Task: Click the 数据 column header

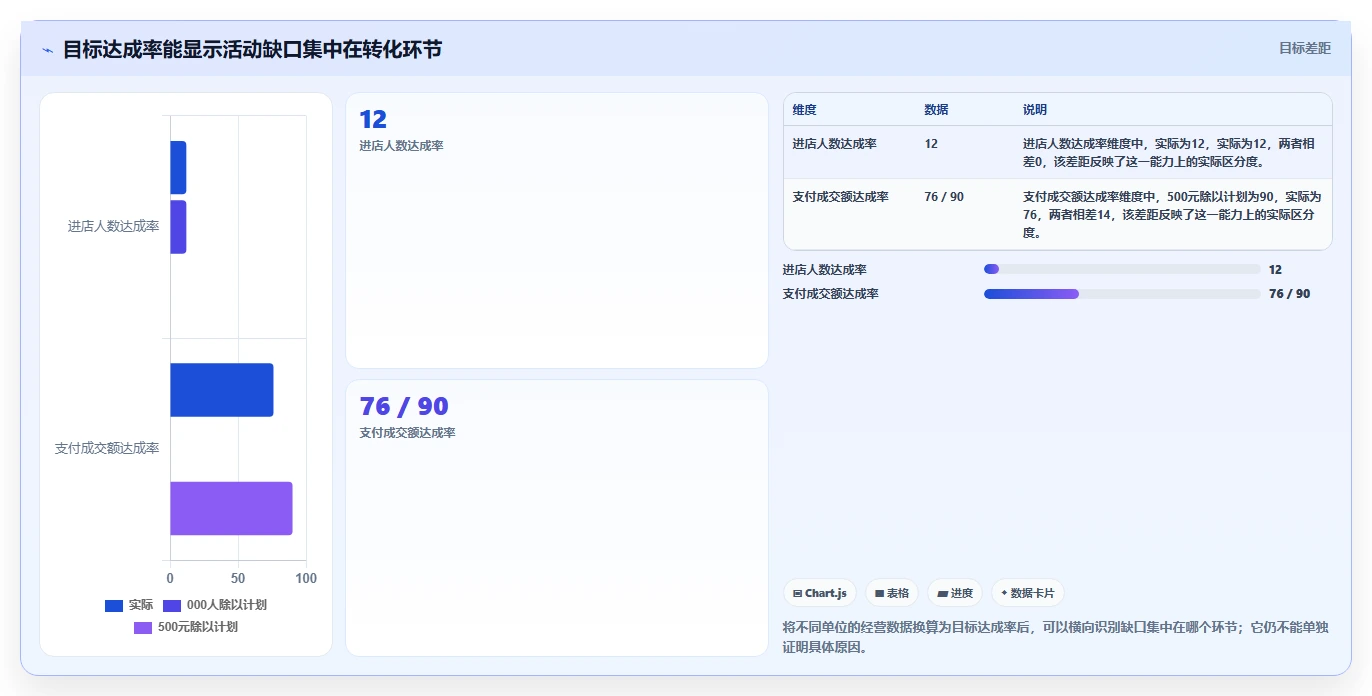Action: pyautogui.click(x=936, y=109)
